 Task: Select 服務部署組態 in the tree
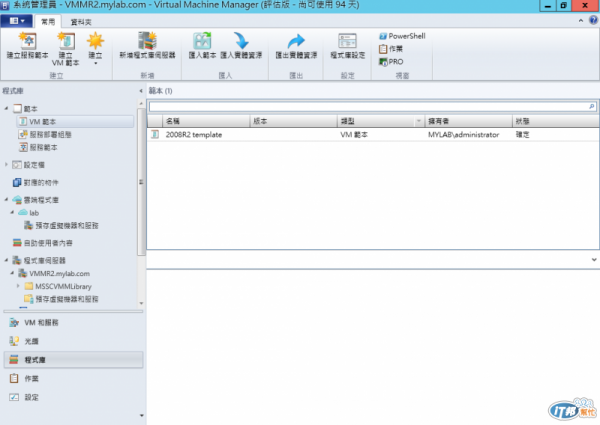(x=45, y=134)
